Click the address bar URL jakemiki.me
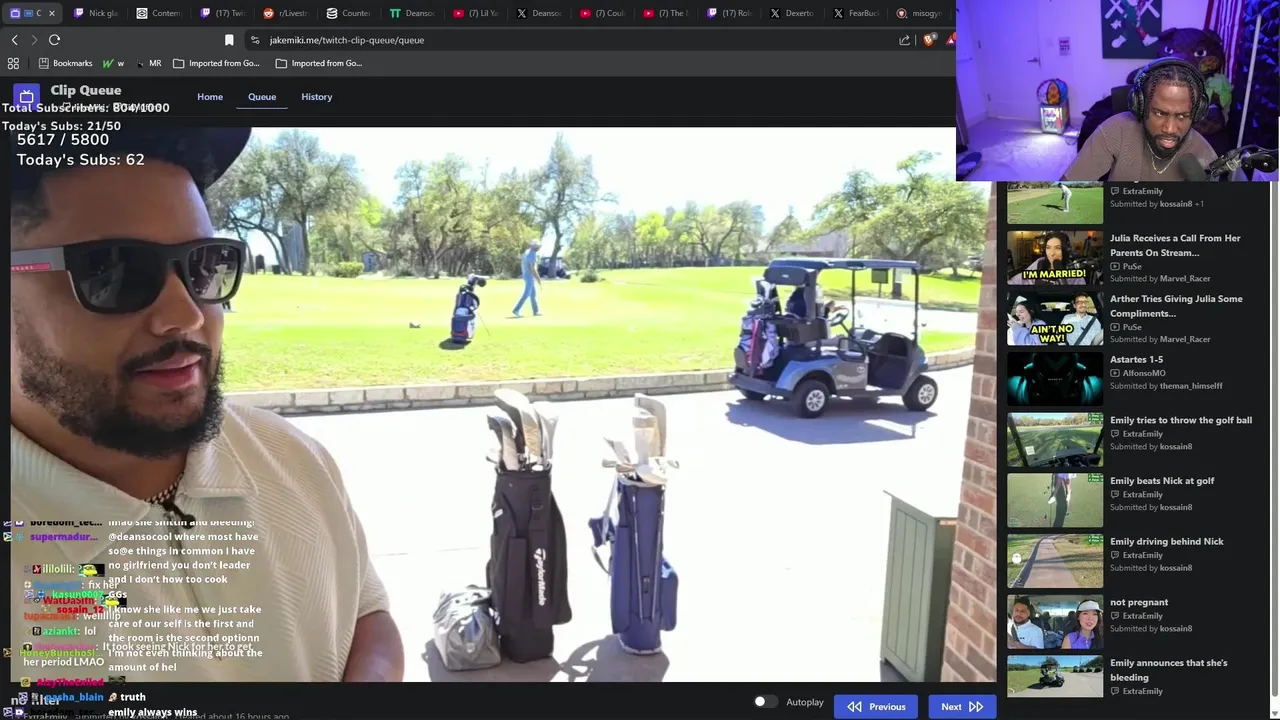The image size is (1280, 720). (347, 40)
